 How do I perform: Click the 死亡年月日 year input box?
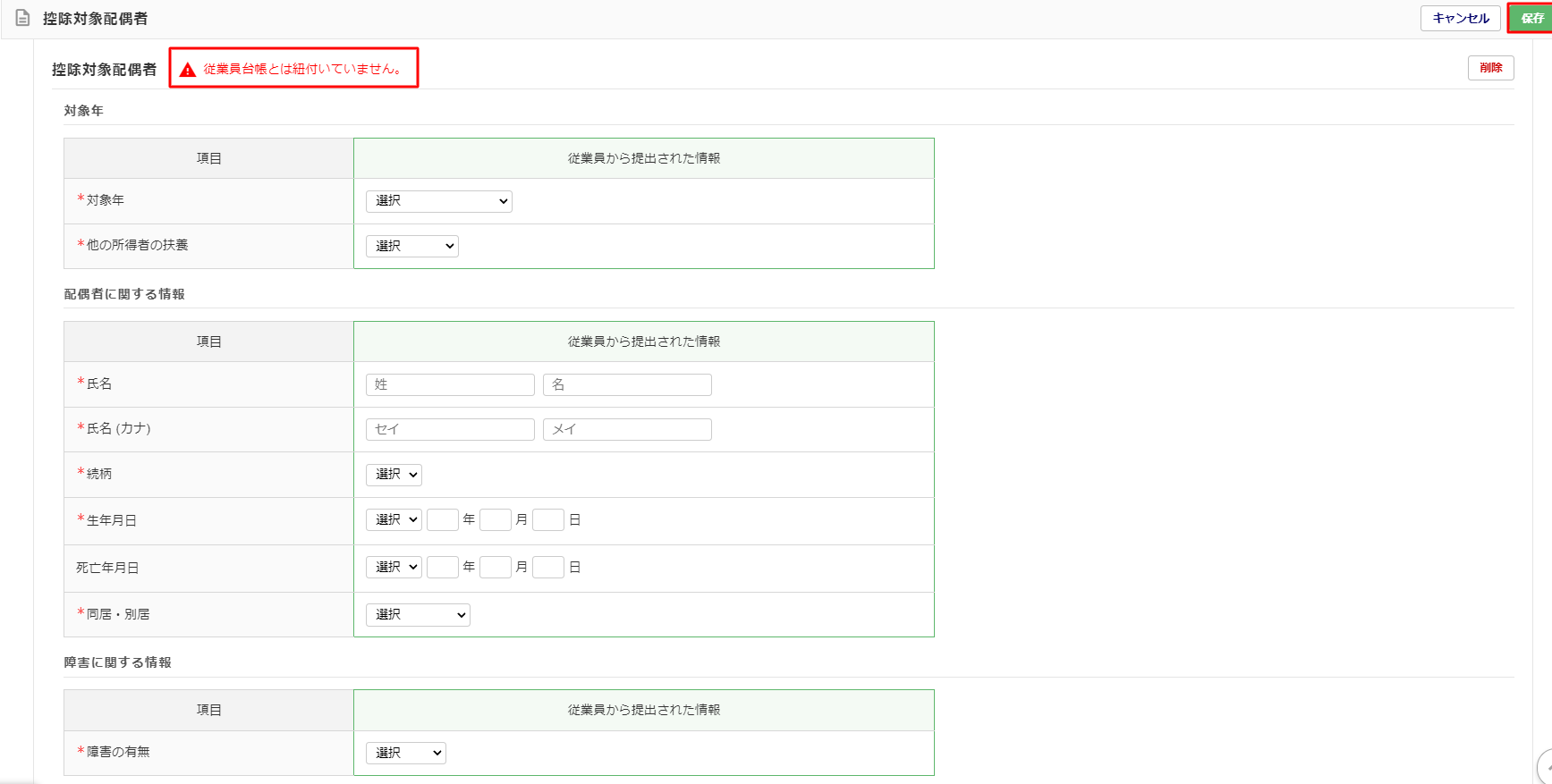tap(443, 567)
